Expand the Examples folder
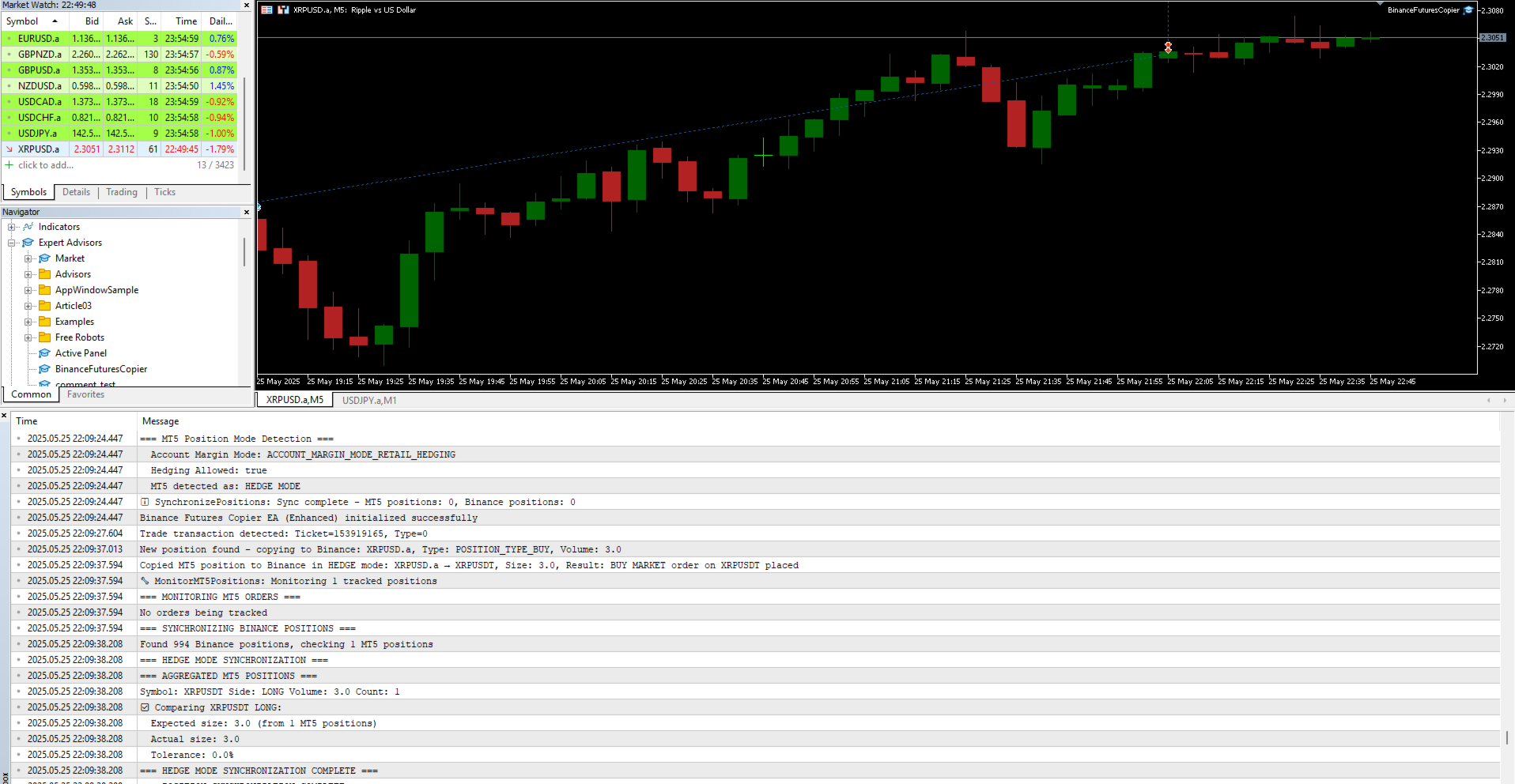This screenshot has height=784, width=1515. tap(28, 322)
